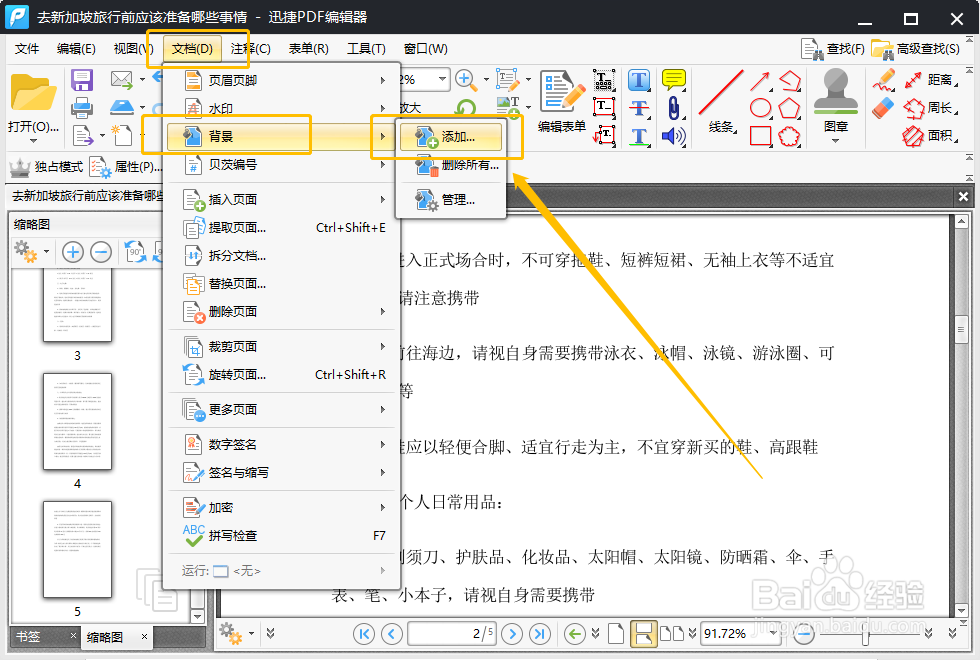
Task: Open the gear settings dropdown in 缩略图 panel
Action: 31,252
